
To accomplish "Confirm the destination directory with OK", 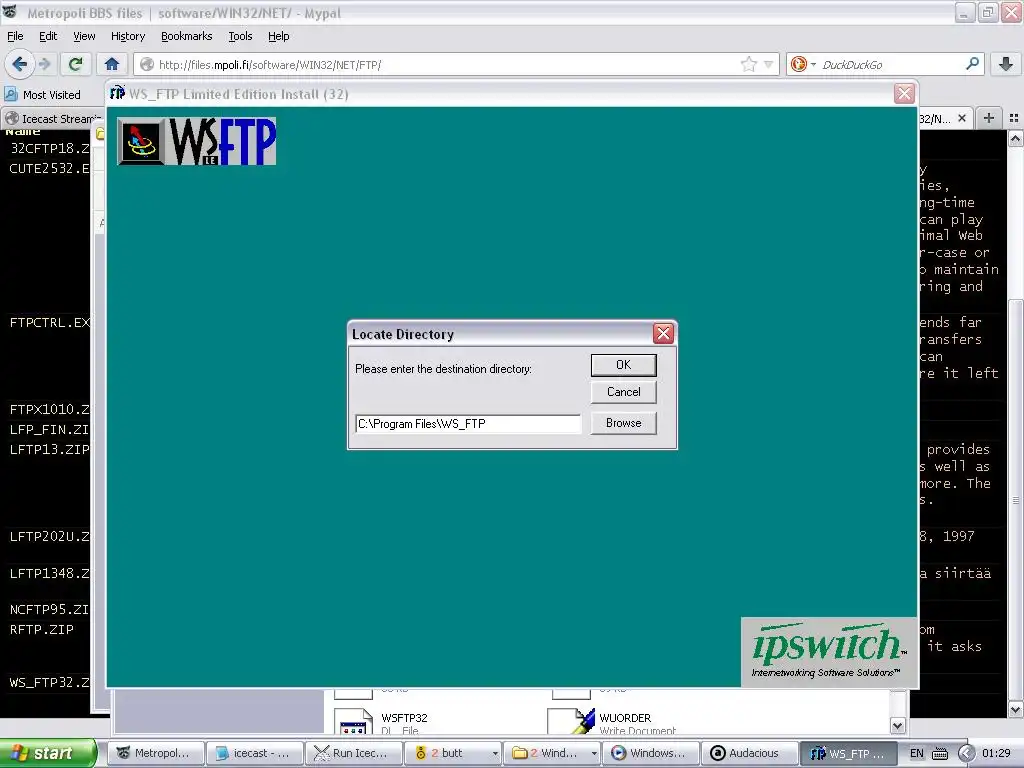I will 623,365.
